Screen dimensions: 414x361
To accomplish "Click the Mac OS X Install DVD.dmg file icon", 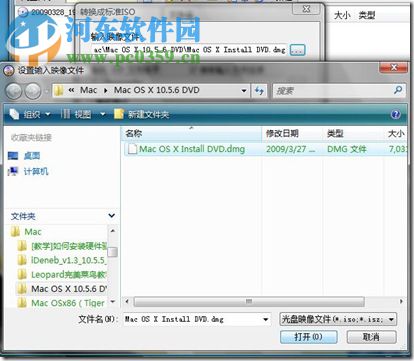I will (132, 149).
